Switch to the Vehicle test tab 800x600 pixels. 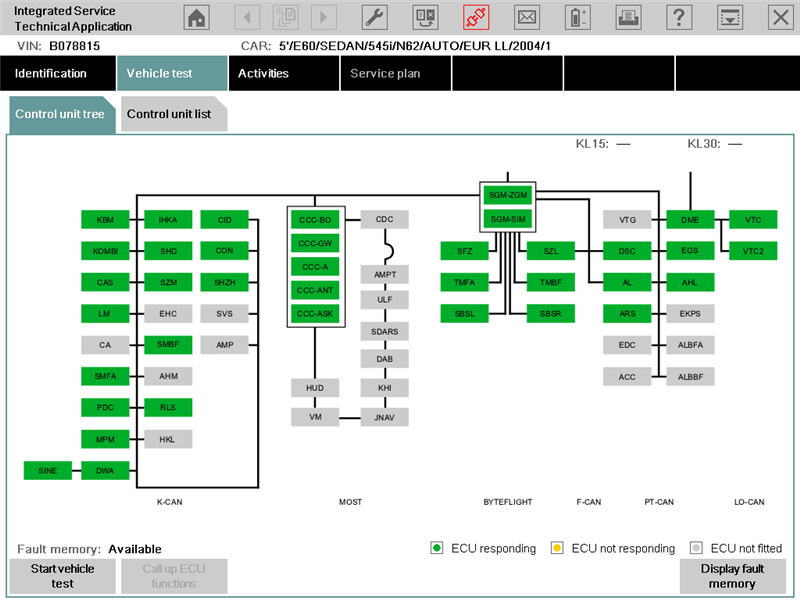172,73
